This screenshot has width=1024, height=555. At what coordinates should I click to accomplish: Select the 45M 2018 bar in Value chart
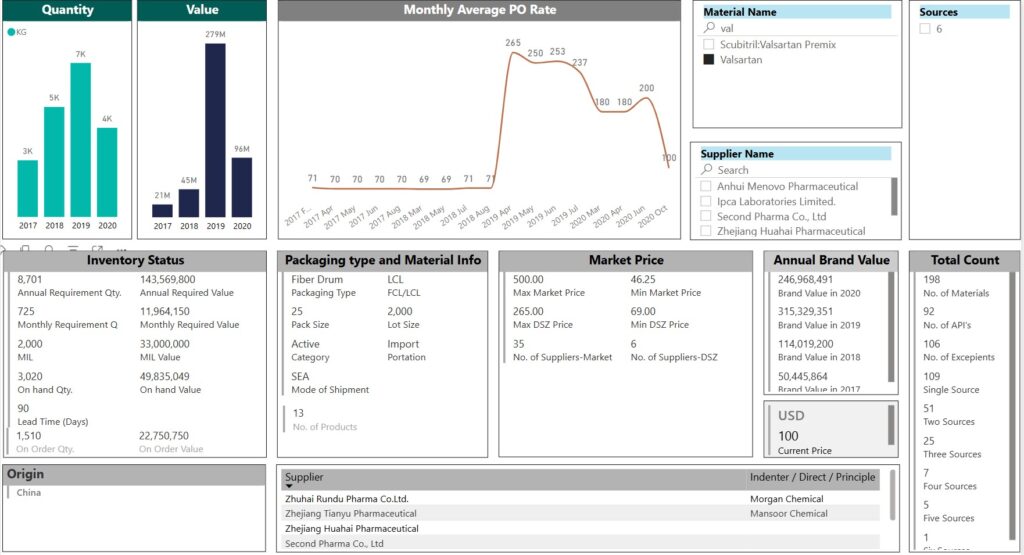(x=189, y=203)
